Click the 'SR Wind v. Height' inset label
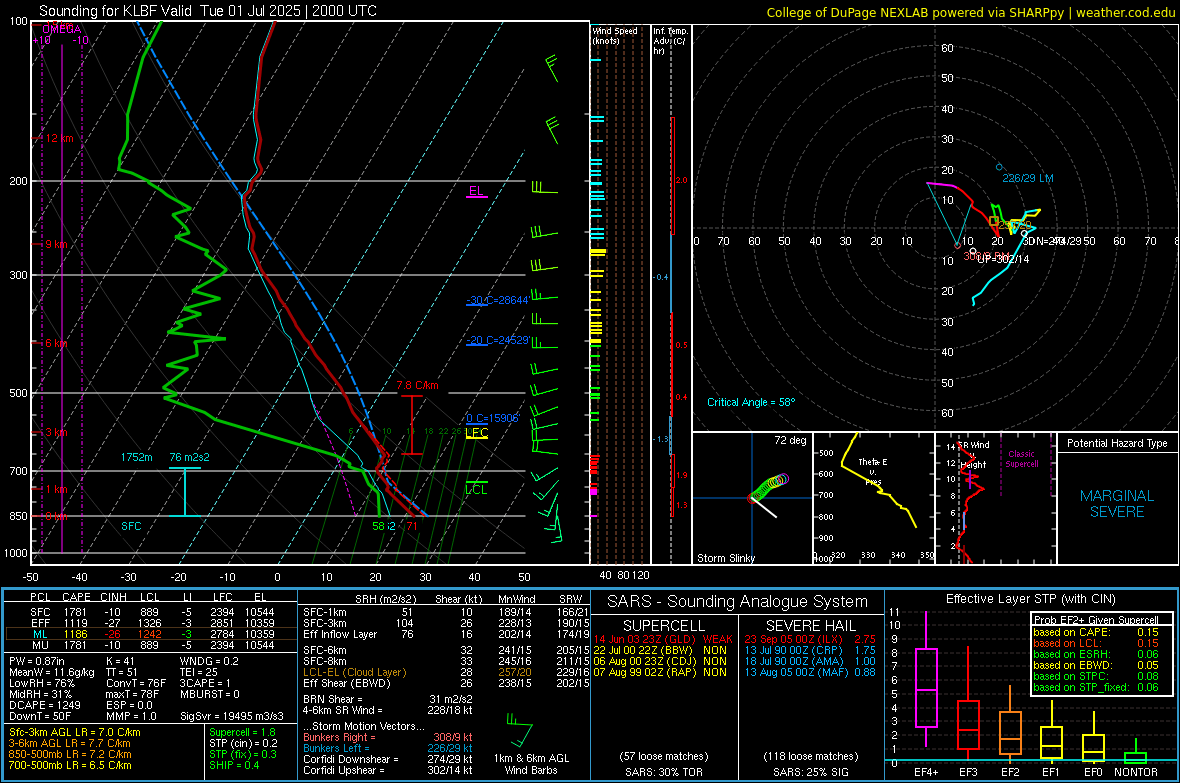Screen dimensions: 1180x783 (x=973, y=455)
